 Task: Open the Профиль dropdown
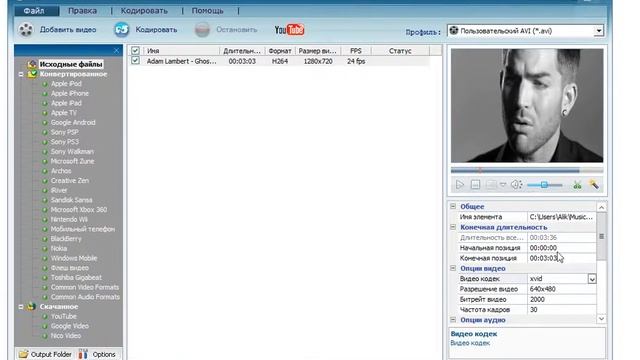tap(598, 31)
